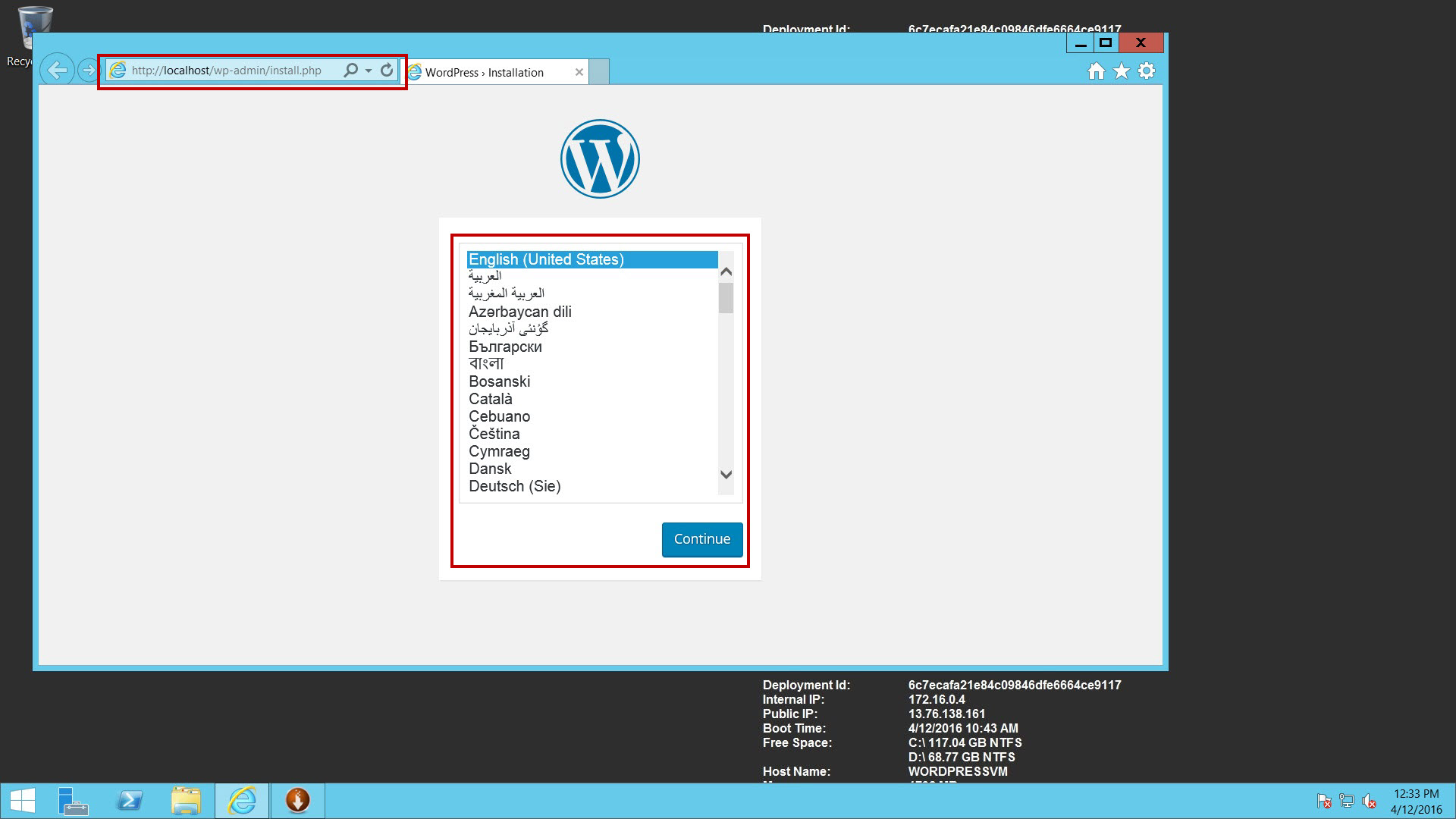Click the muted volume tray icon
1456x819 pixels.
(x=1370, y=801)
